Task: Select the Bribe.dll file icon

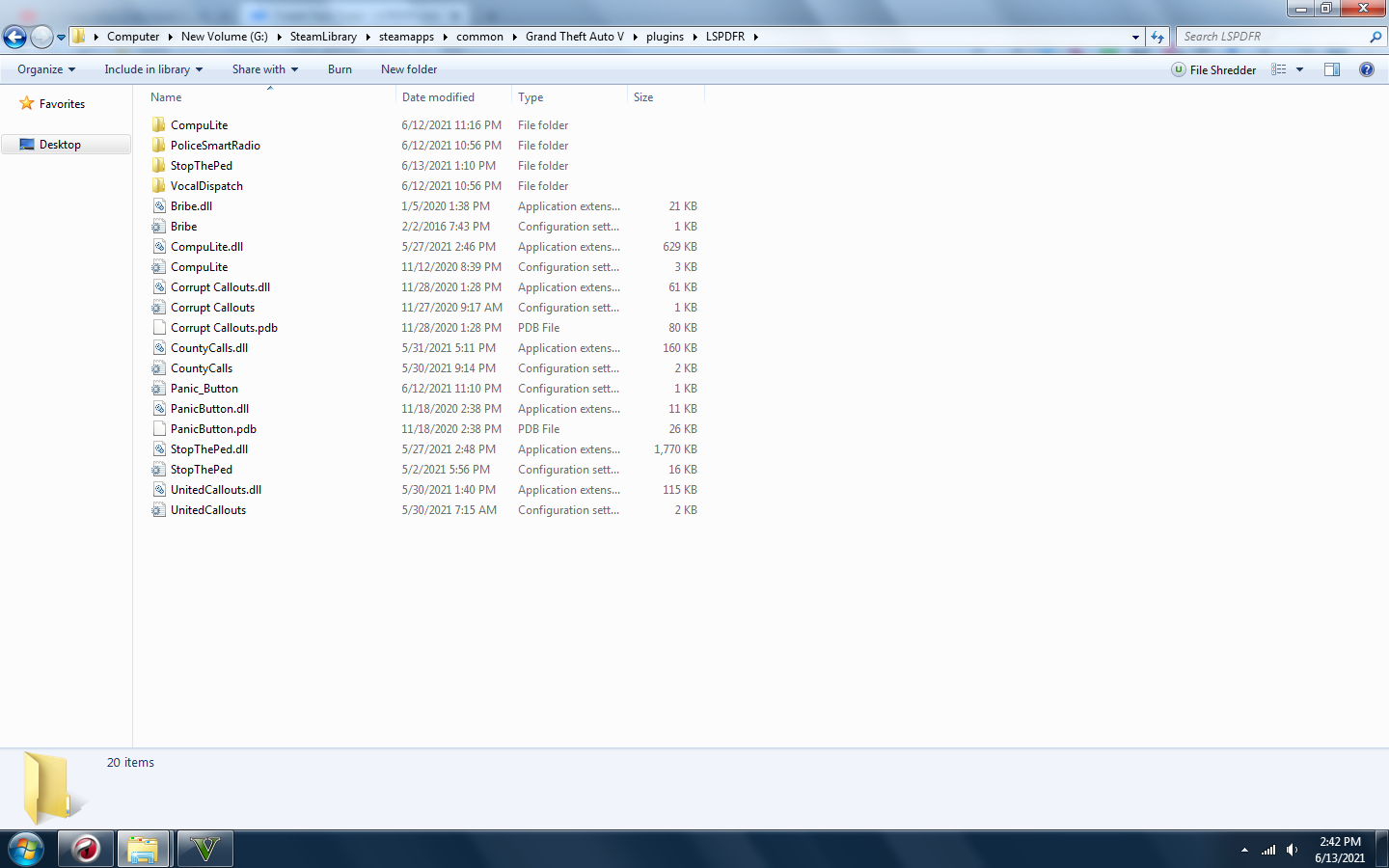Action: pos(159,206)
